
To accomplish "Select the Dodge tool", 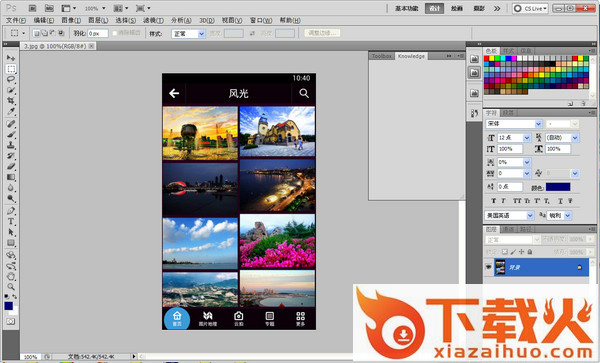I will pos(11,198).
